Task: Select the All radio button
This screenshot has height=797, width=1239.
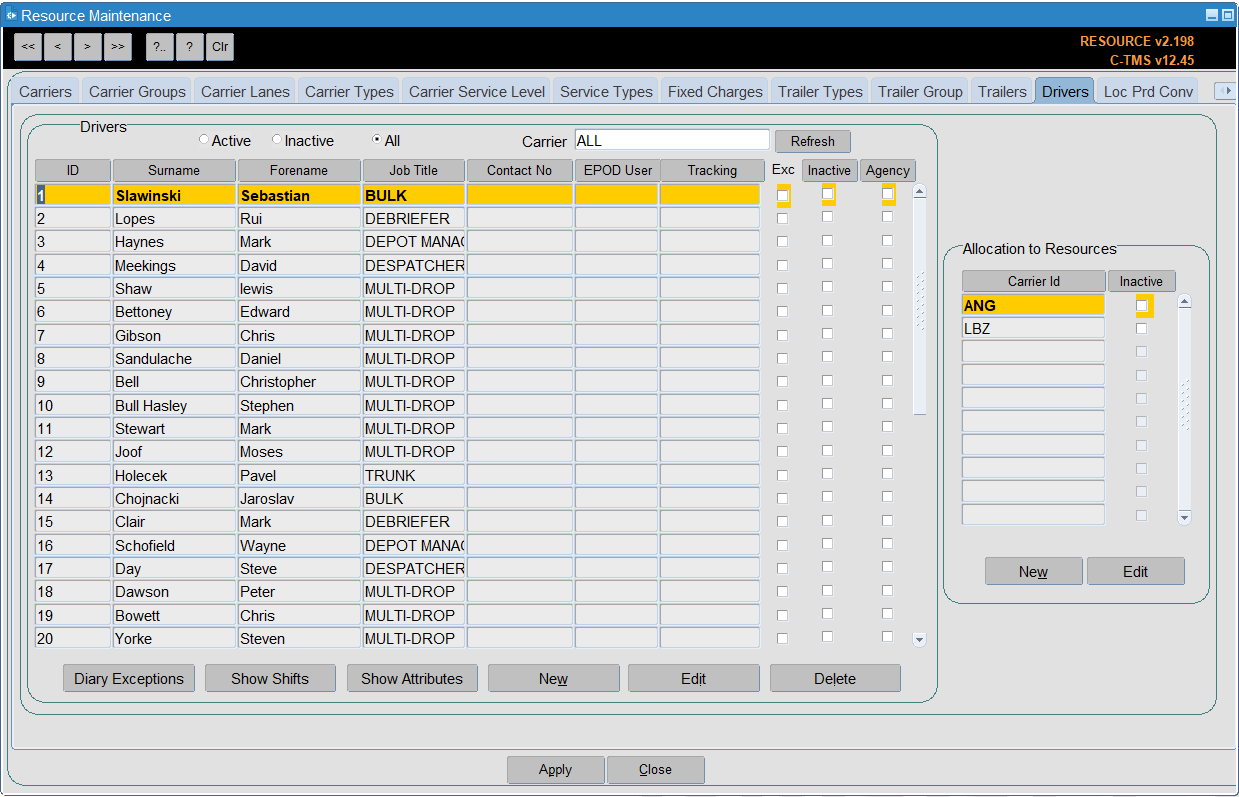Action: click(x=377, y=140)
